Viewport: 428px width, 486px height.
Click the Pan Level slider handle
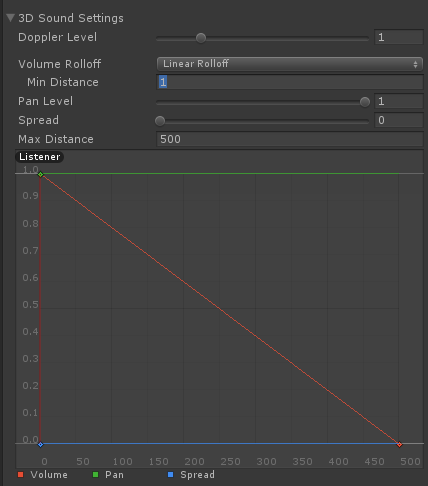365,102
